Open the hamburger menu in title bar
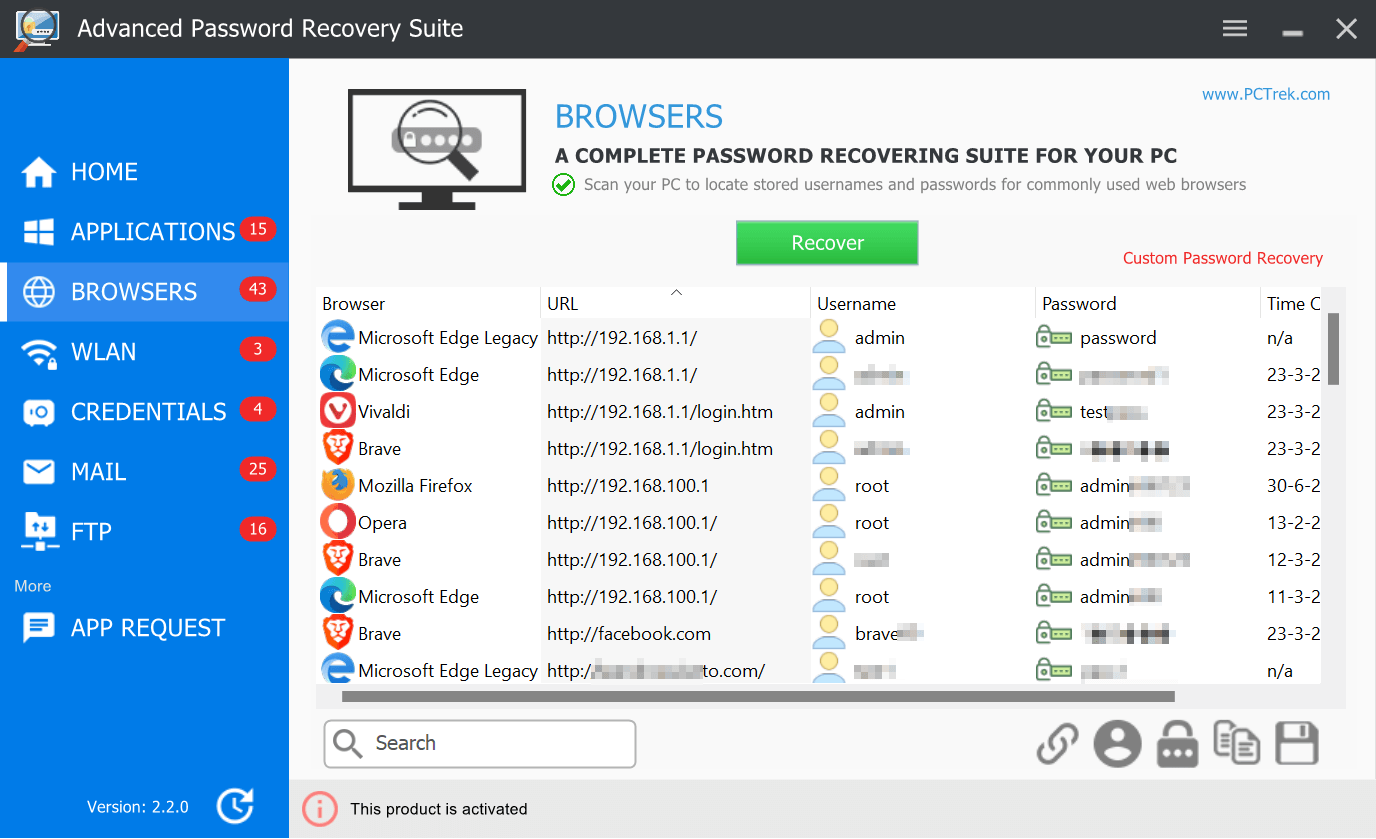1376x839 pixels. point(1235,28)
